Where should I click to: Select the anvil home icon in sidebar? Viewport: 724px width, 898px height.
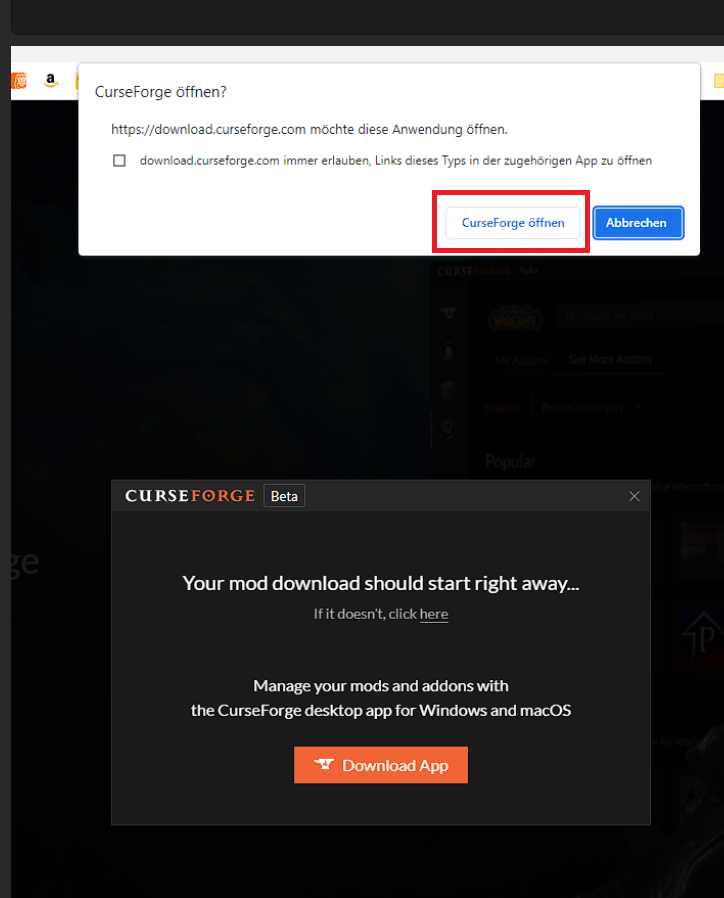tap(448, 313)
